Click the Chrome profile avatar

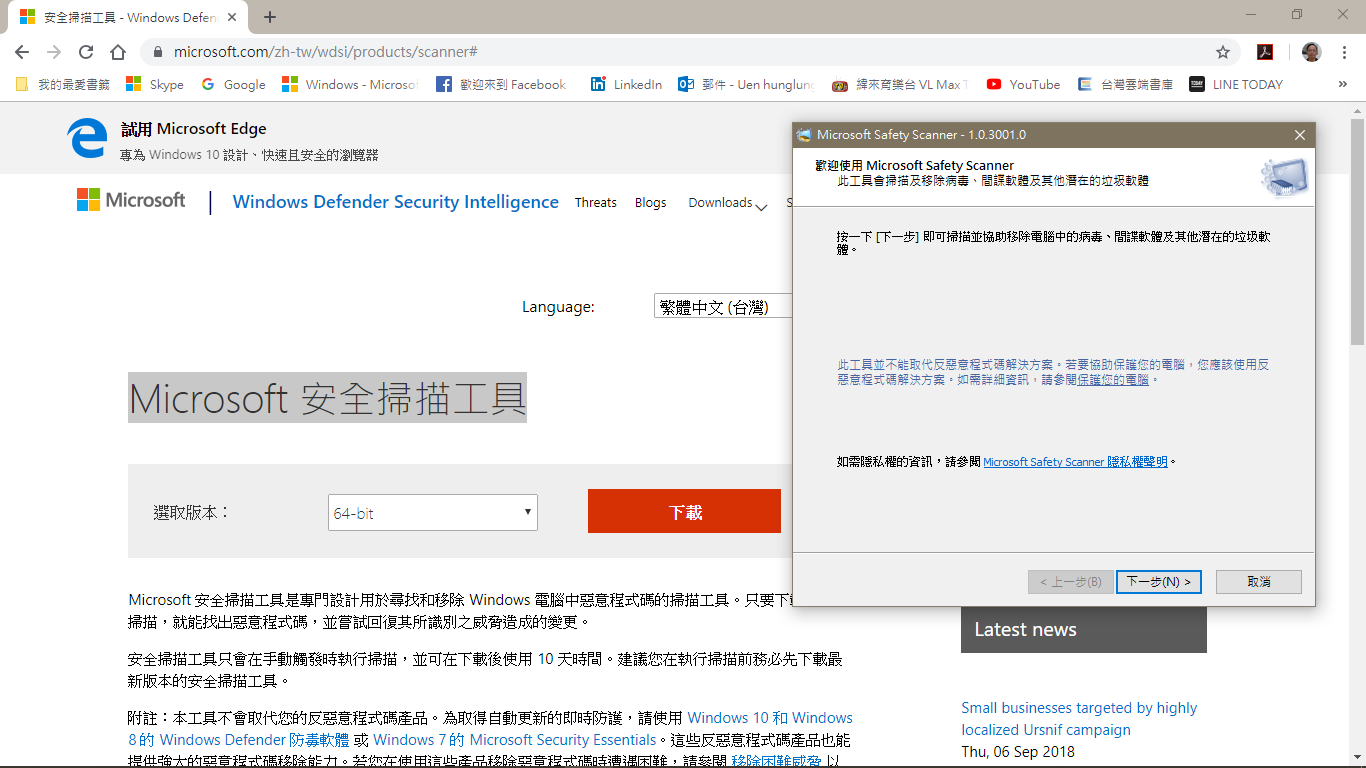(x=1310, y=51)
